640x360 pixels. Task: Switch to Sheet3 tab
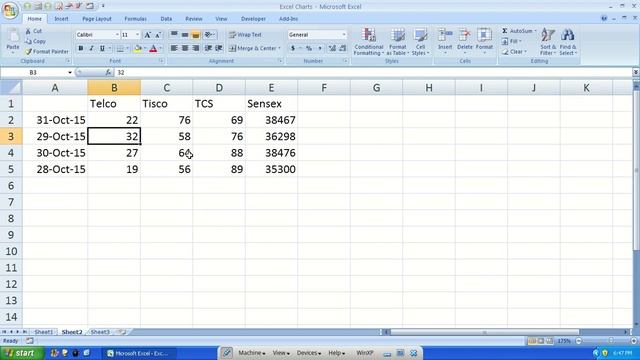coord(100,332)
